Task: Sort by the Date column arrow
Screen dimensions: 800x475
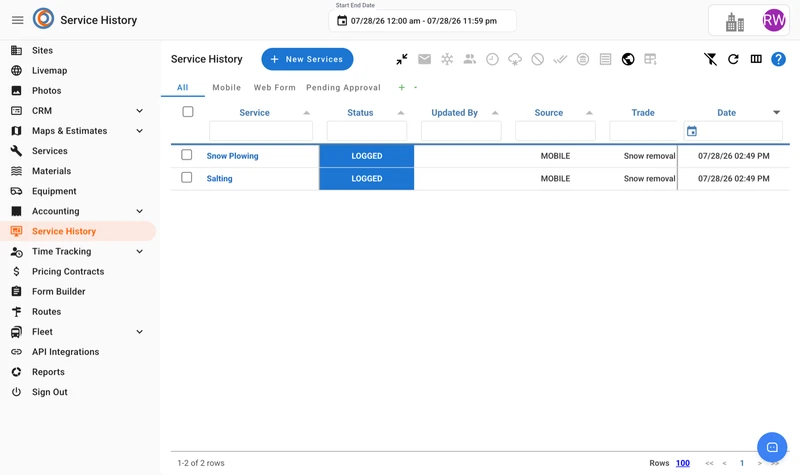Action: tap(777, 113)
